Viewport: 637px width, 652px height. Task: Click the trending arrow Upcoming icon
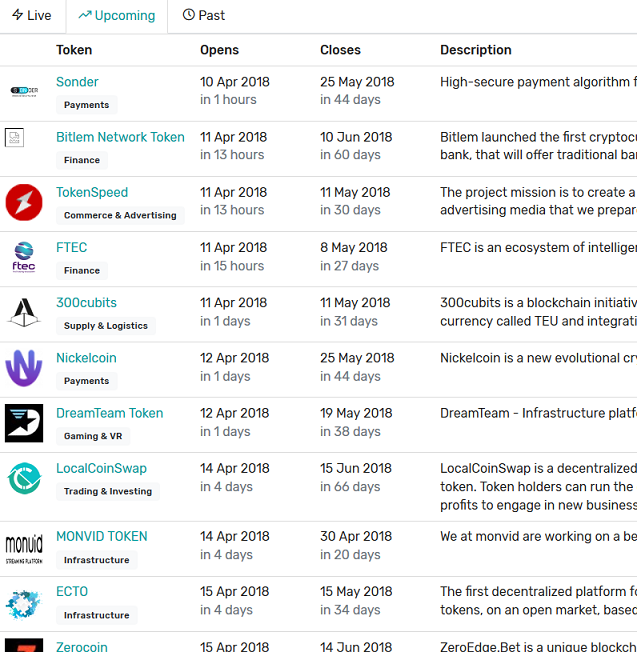coord(85,15)
